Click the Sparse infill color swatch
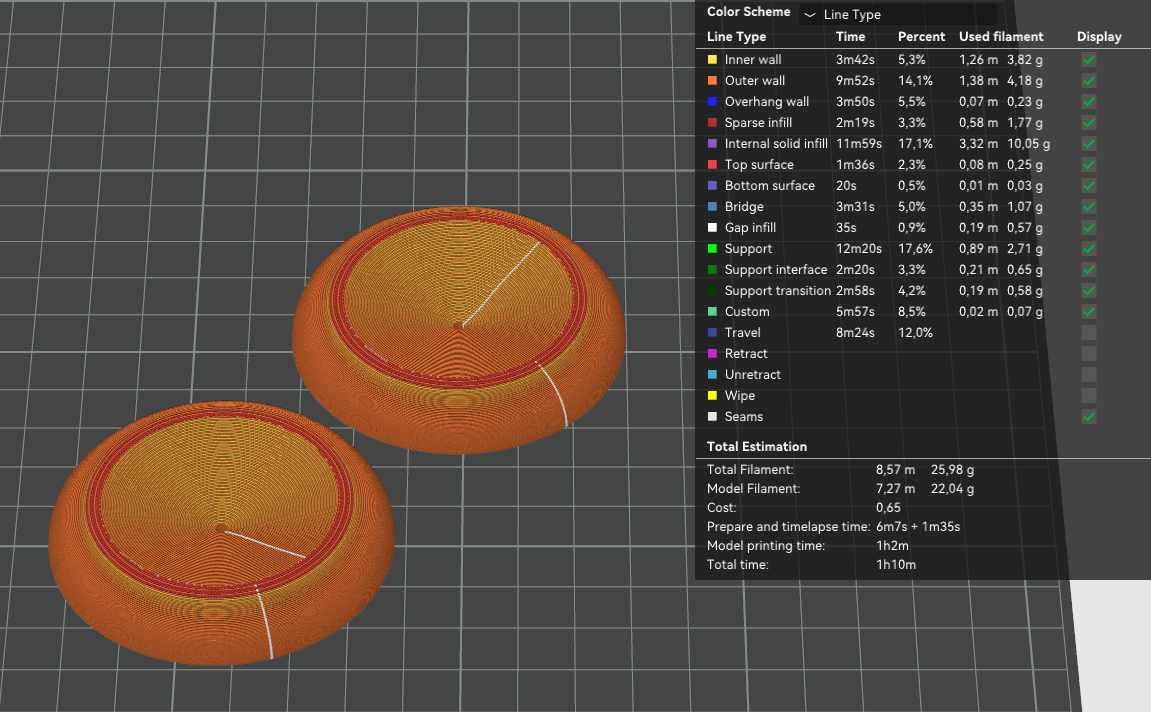This screenshot has width=1151, height=712. point(712,123)
